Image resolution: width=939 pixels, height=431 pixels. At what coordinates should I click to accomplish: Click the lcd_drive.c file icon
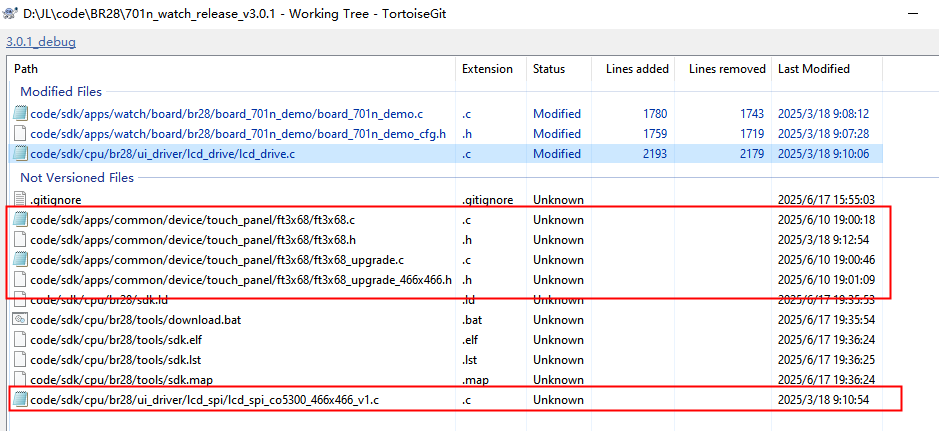click(20, 154)
